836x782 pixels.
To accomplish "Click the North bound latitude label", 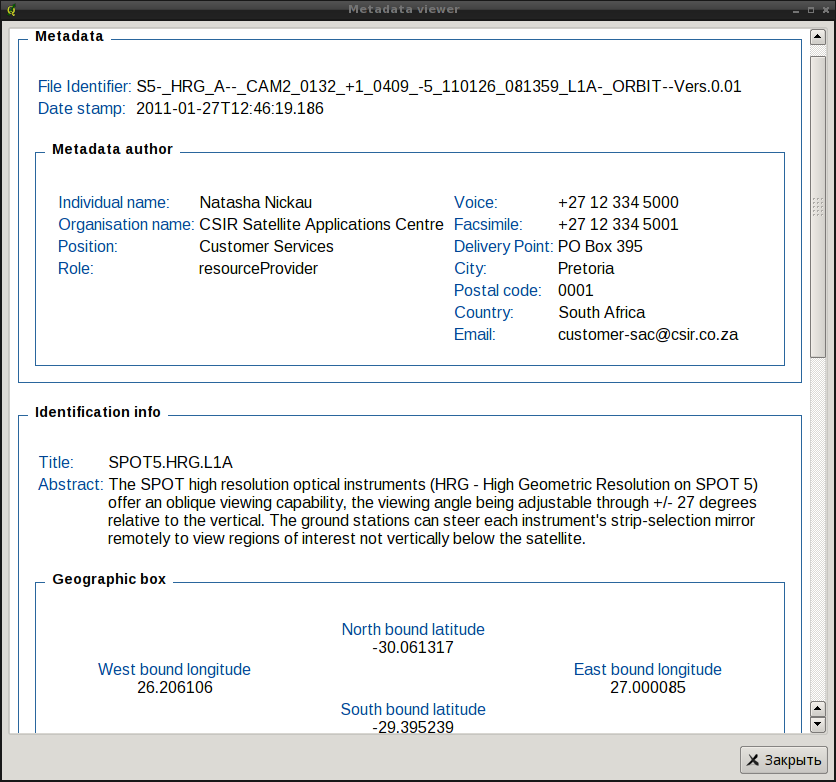I will tap(413, 629).
